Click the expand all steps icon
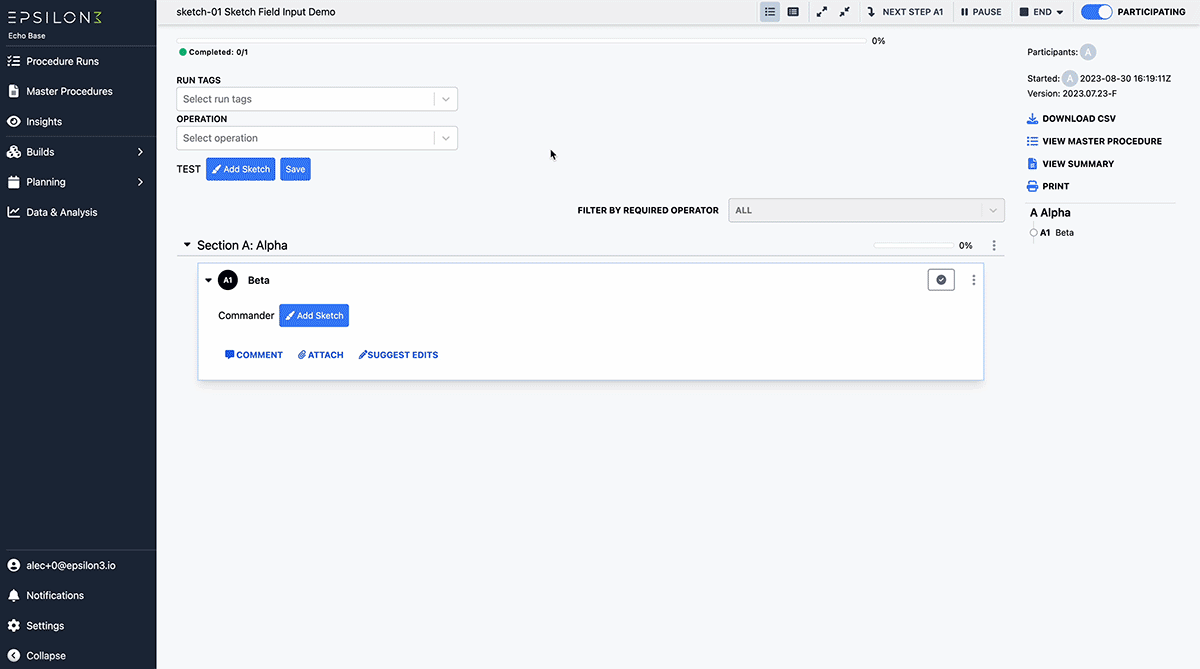This screenshot has width=1200, height=669. point(823,11)
